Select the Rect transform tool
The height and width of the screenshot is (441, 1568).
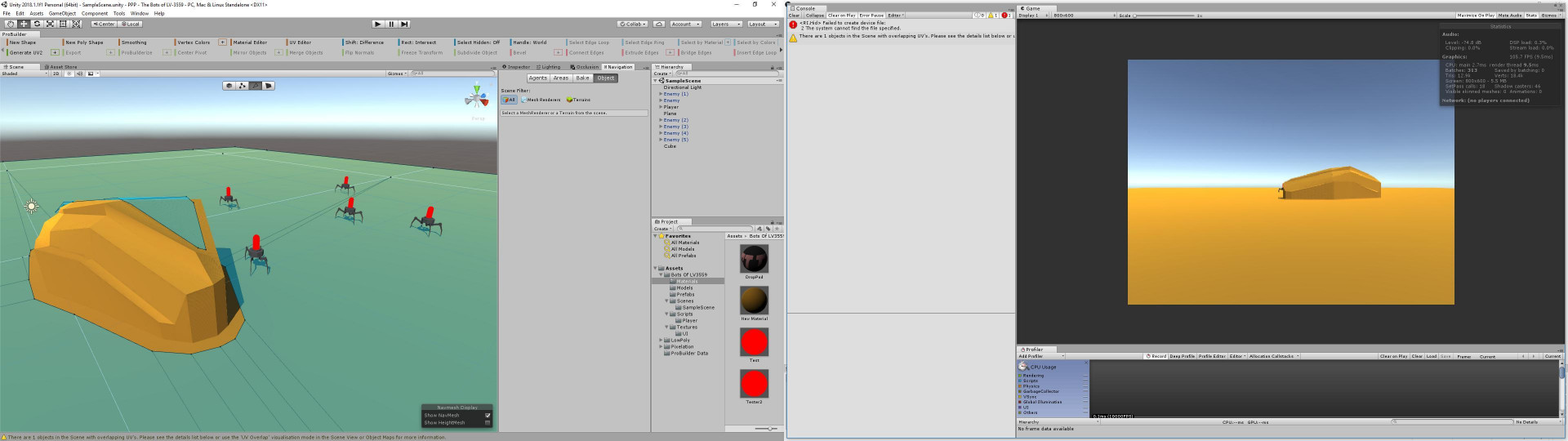click(x=63, y=24)
